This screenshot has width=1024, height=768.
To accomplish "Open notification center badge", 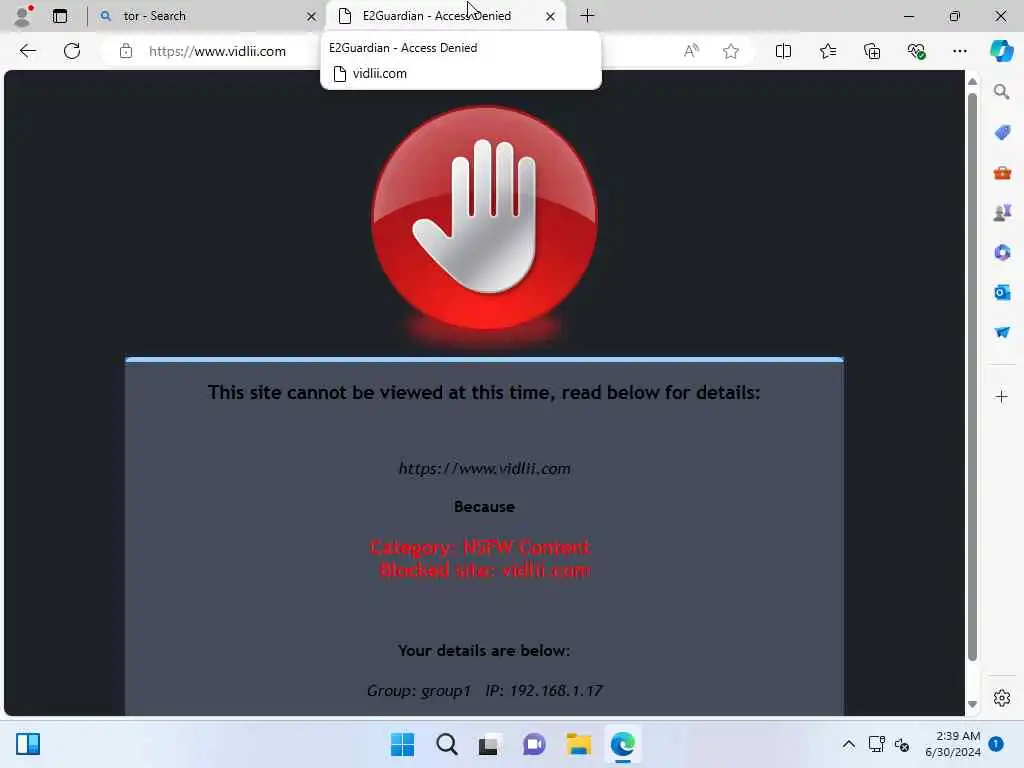I will click(x=996, y=744).
